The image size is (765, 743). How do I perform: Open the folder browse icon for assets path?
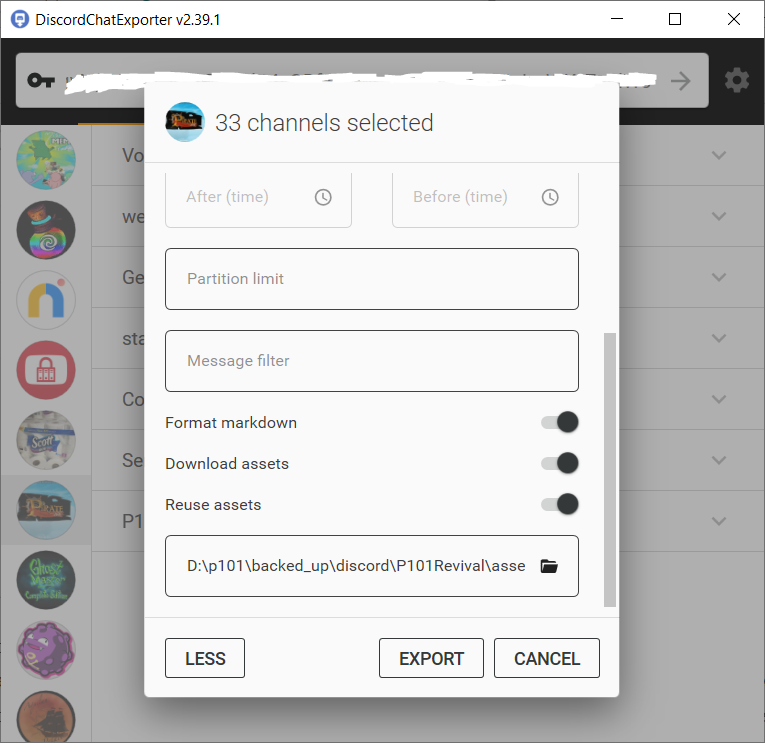[x=548, y=566]
